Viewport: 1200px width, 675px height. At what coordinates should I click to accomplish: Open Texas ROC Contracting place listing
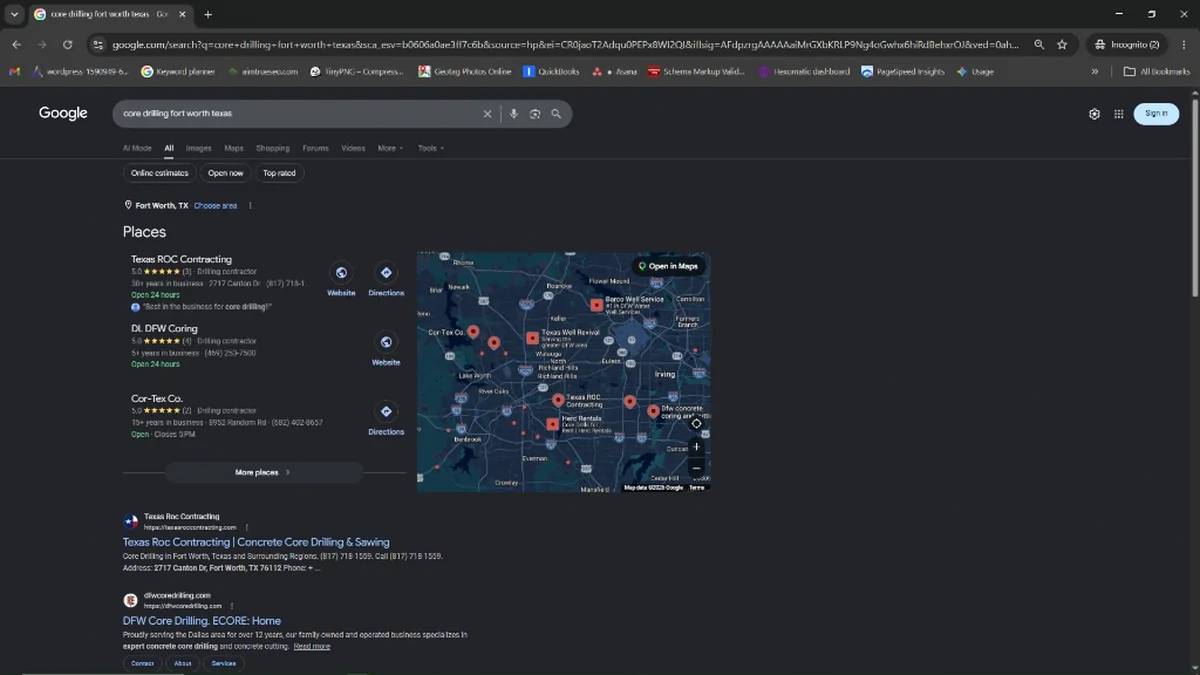pyautogui.click(x=181, y=259)
